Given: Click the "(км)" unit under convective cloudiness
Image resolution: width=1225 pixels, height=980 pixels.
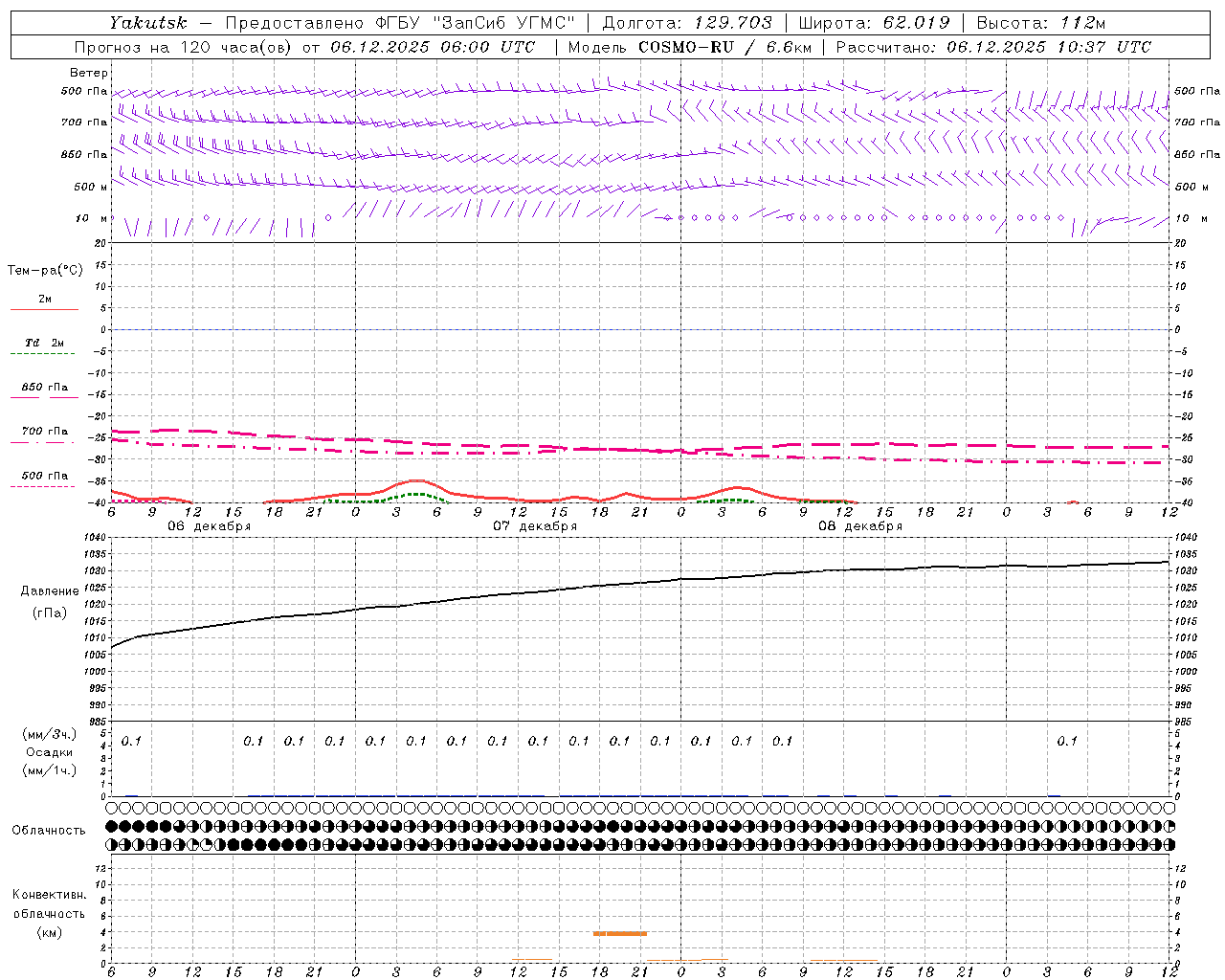Looking at the screenshot, I should (x=49, y=933).
